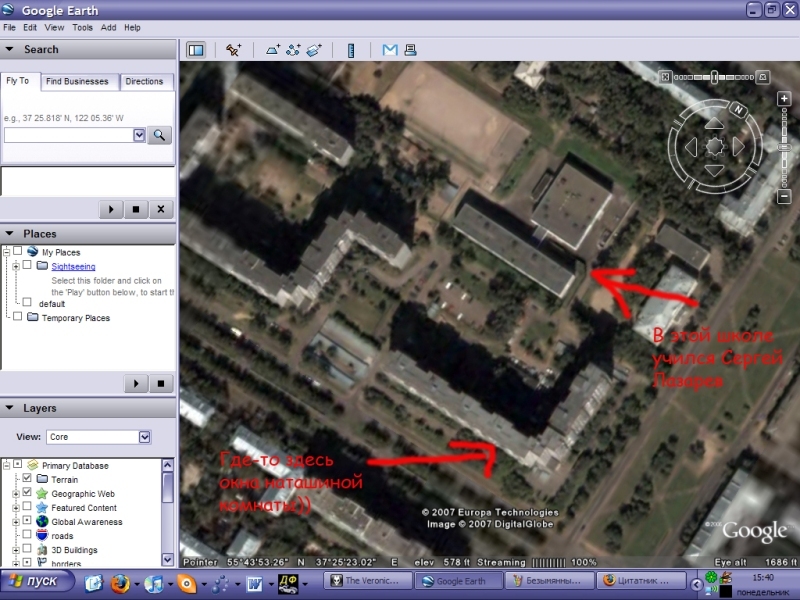Screen dimensions: 800x600
Task: Open the Ruler measuring tool
Action: click(351, 49)
